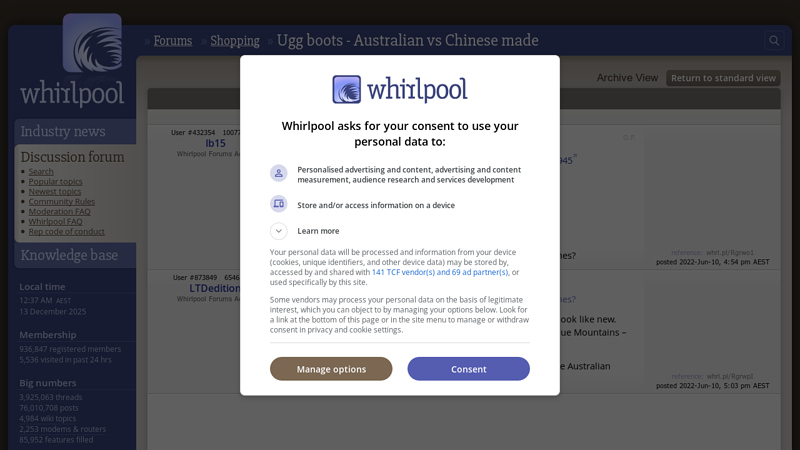Open Newest topics link

click(55, 192)
